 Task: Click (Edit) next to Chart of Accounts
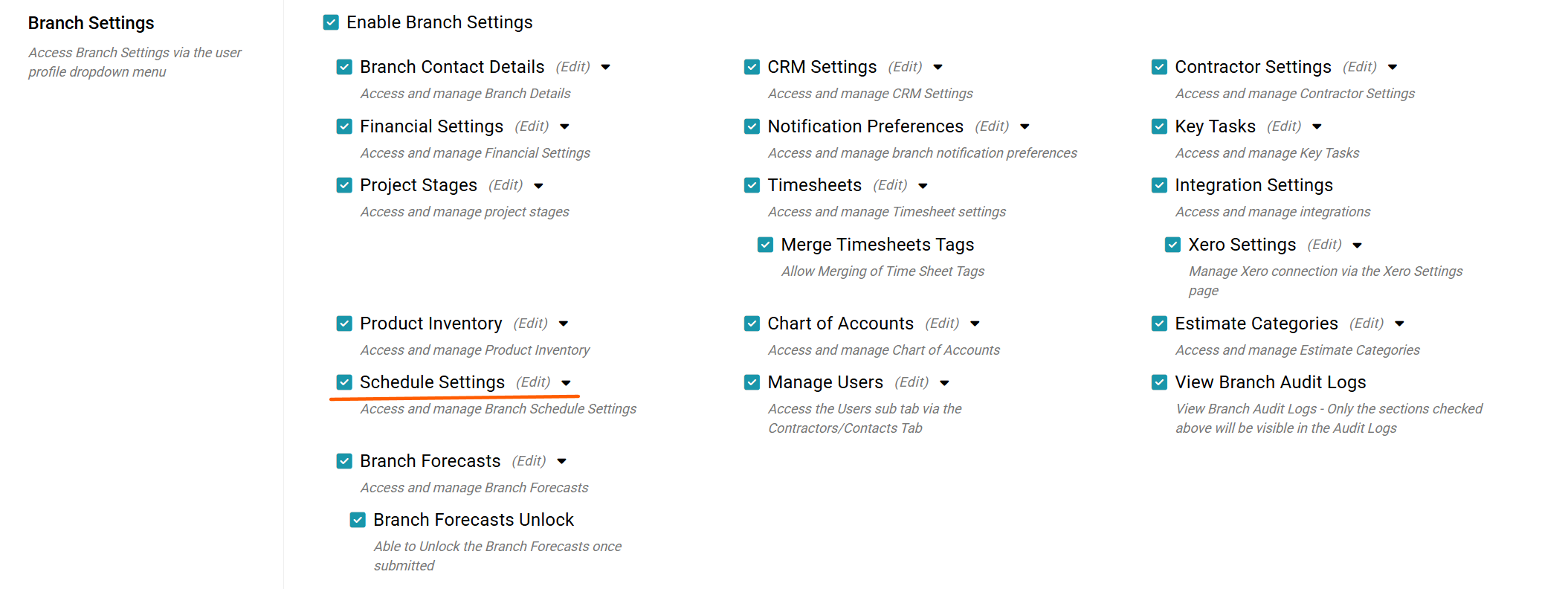[942, 324]
